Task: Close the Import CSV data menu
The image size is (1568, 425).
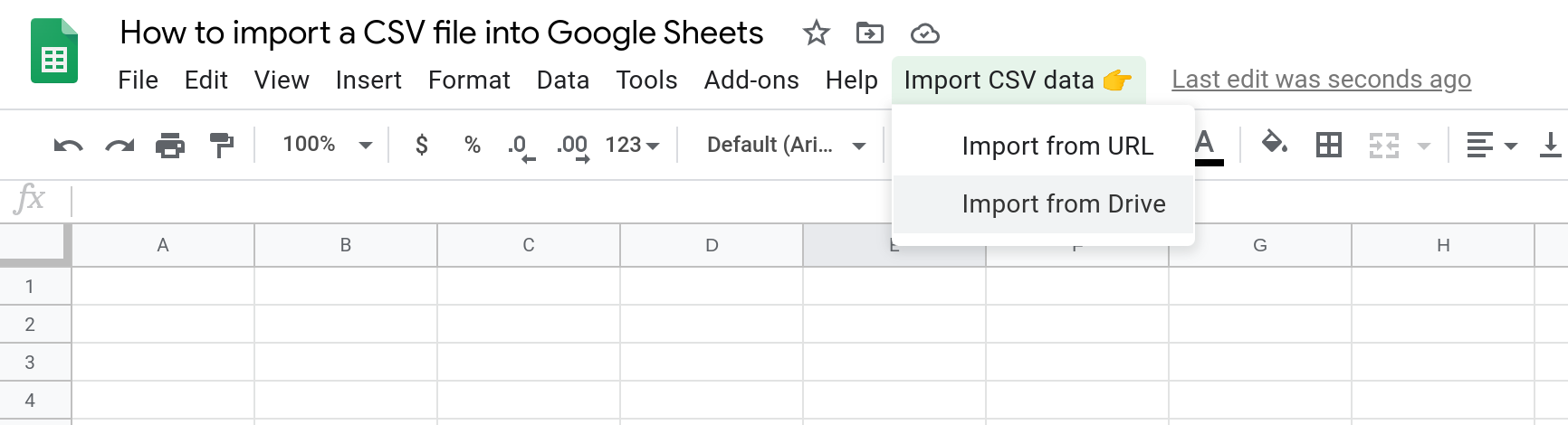Action: click(x=1018, y=80)
